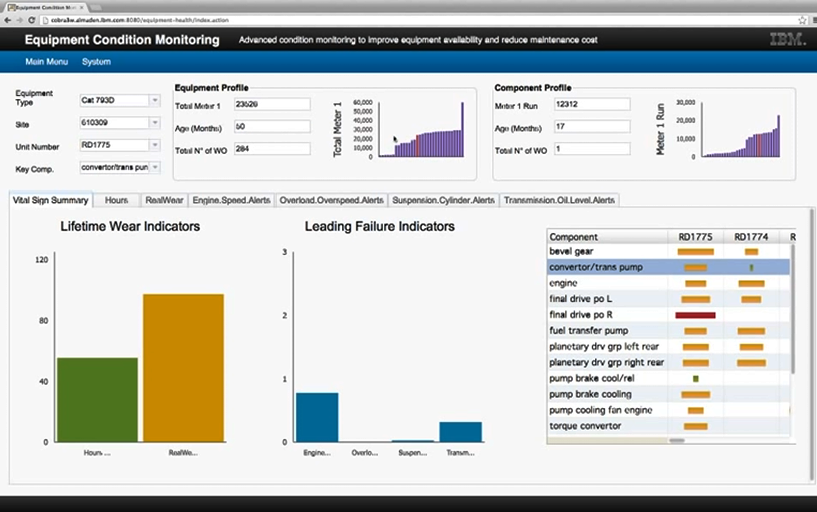Click the Meter 1 Run input field

592,104
